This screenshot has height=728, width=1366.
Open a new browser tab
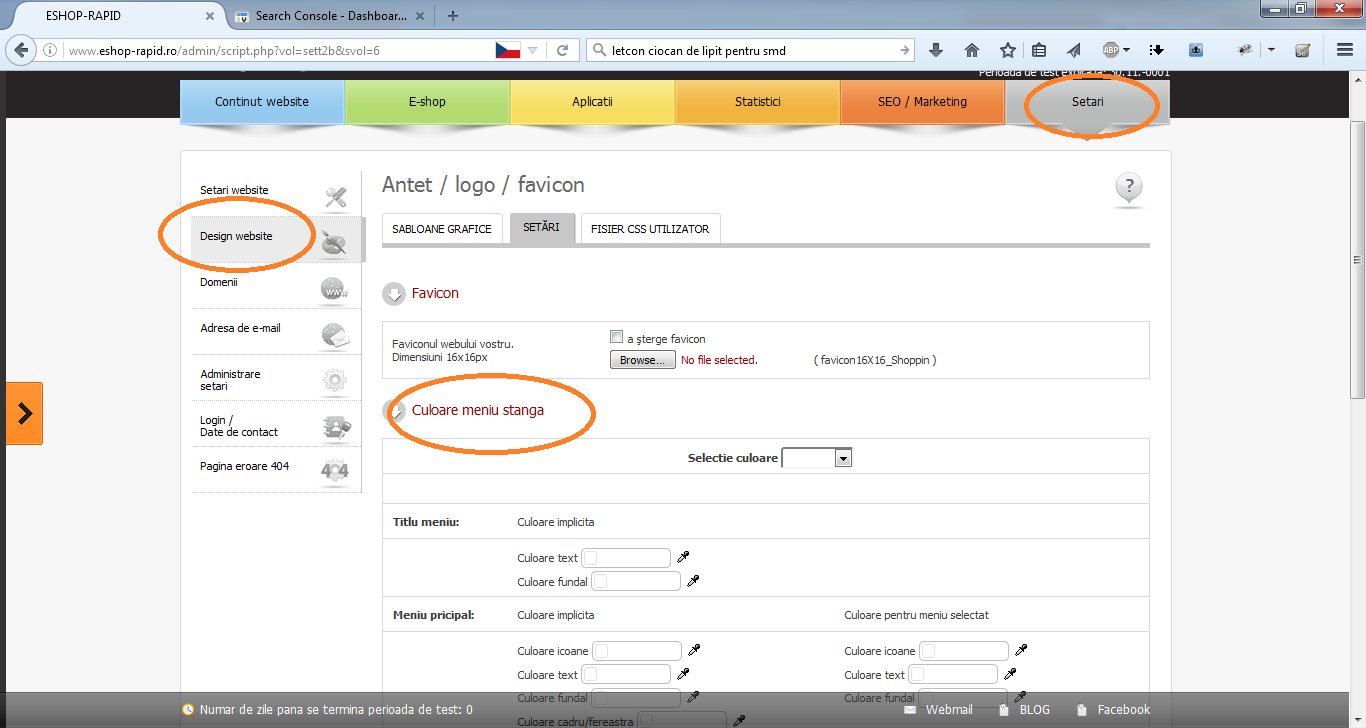click(453, 16)
